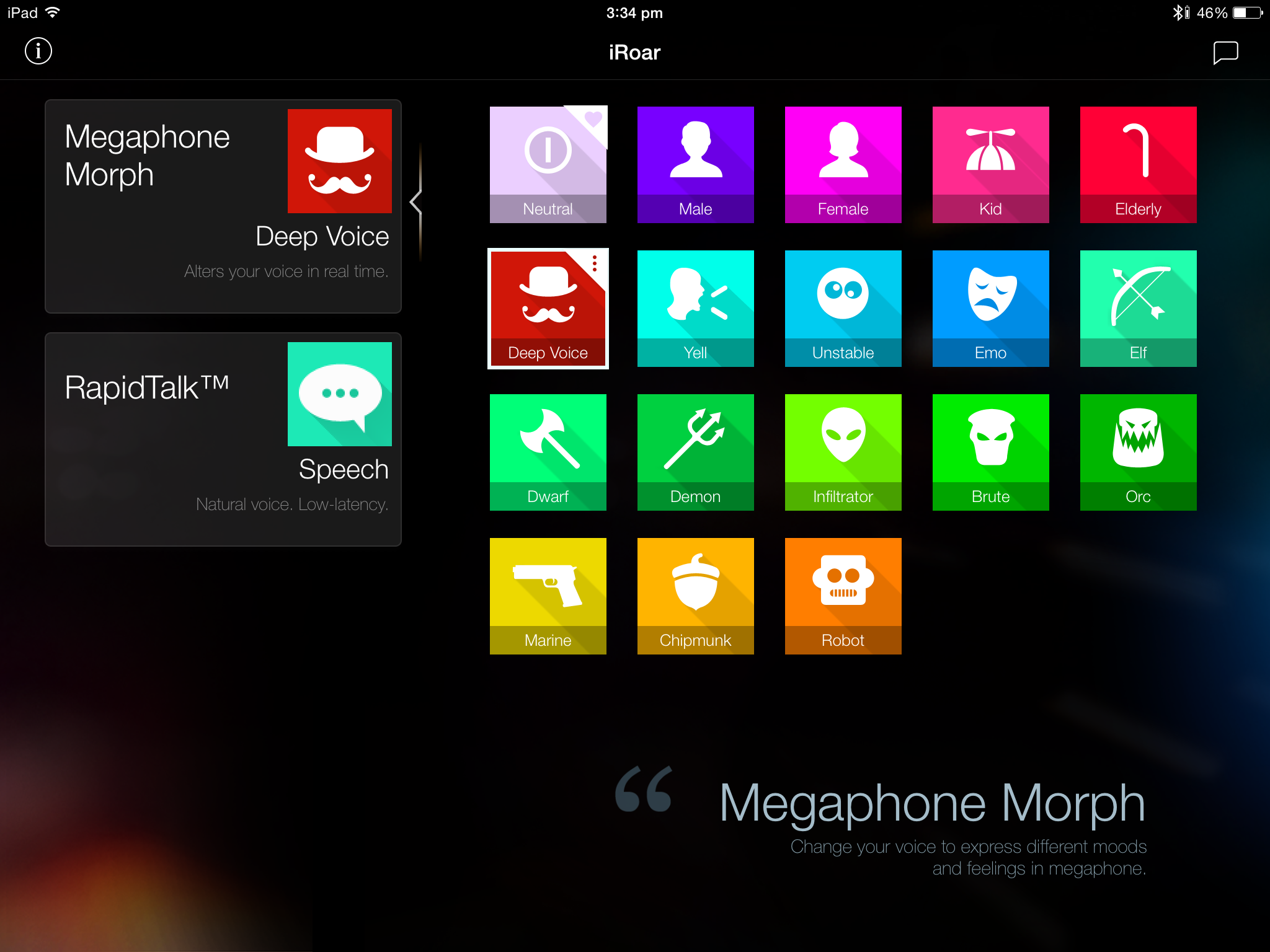
Task: Activate the Infiltrator alien voice
Action: [843, 452]
